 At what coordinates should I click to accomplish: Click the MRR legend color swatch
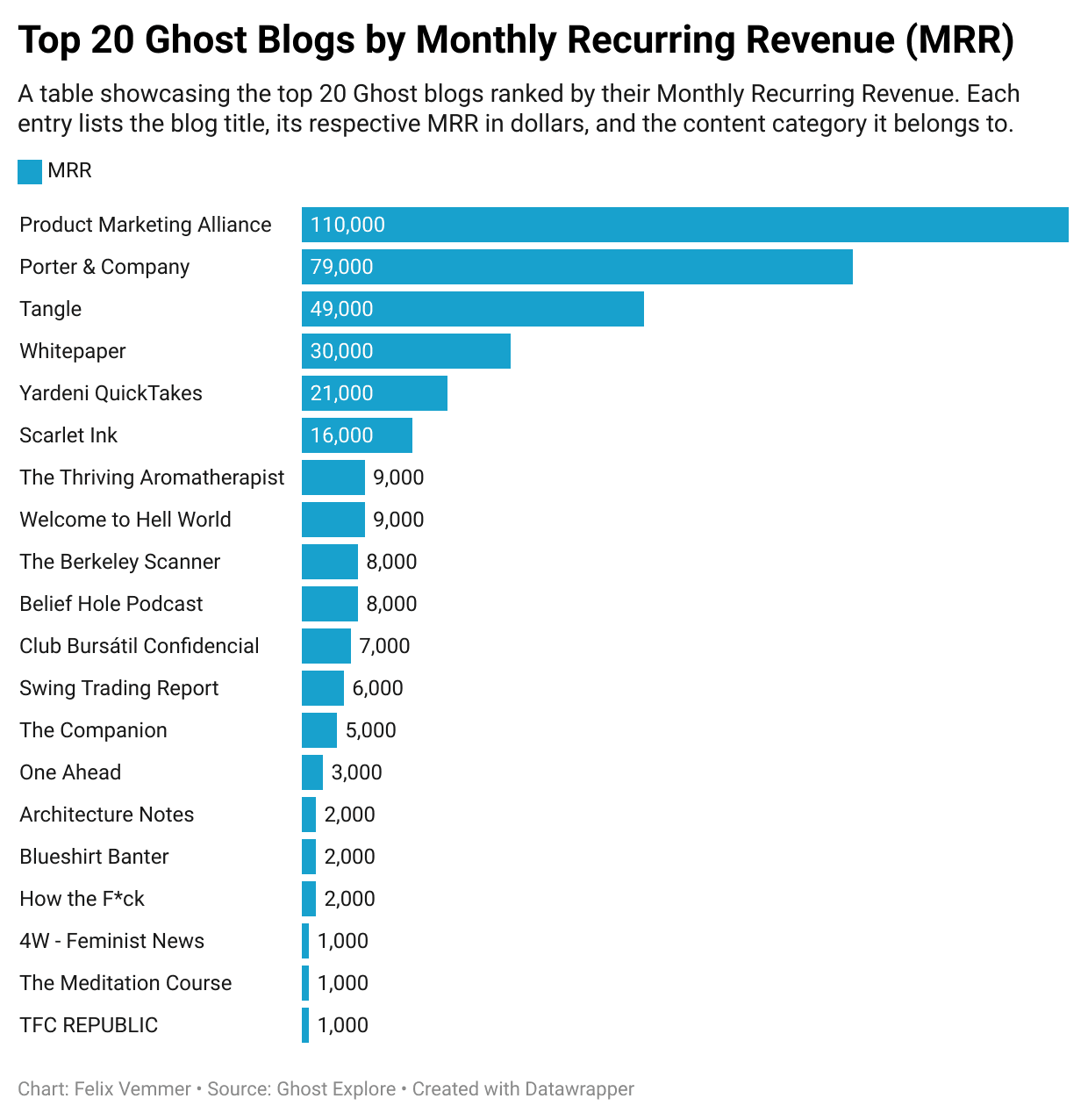click(x=30, y=172)
